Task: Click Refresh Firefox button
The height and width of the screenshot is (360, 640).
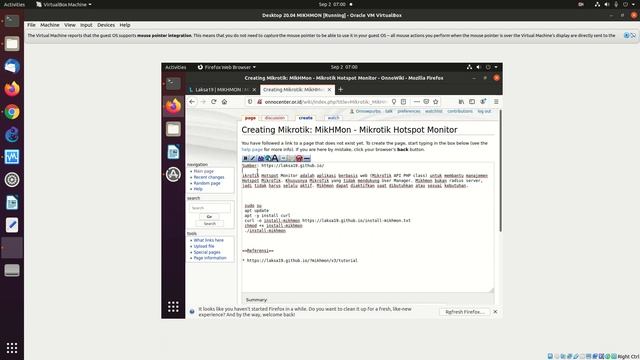Action: (x=464, y=312)
